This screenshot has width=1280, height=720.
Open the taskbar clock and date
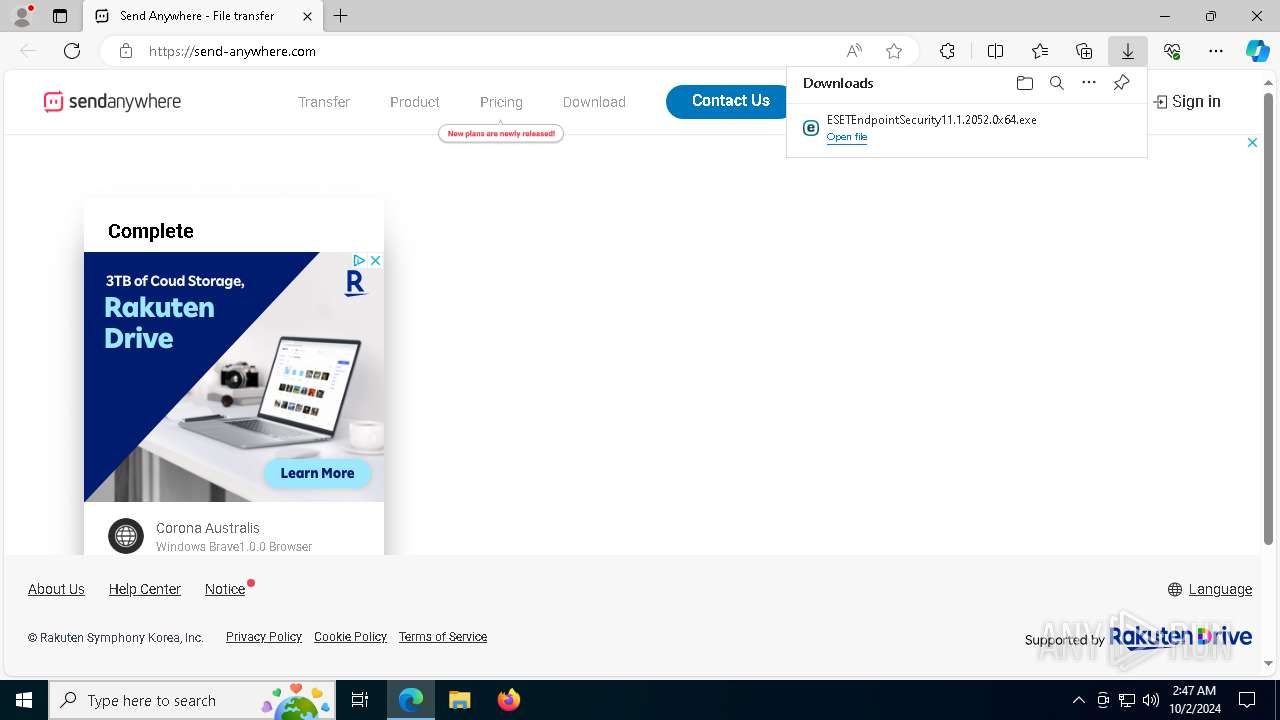pyautogui.click(x=1194, y=700)
